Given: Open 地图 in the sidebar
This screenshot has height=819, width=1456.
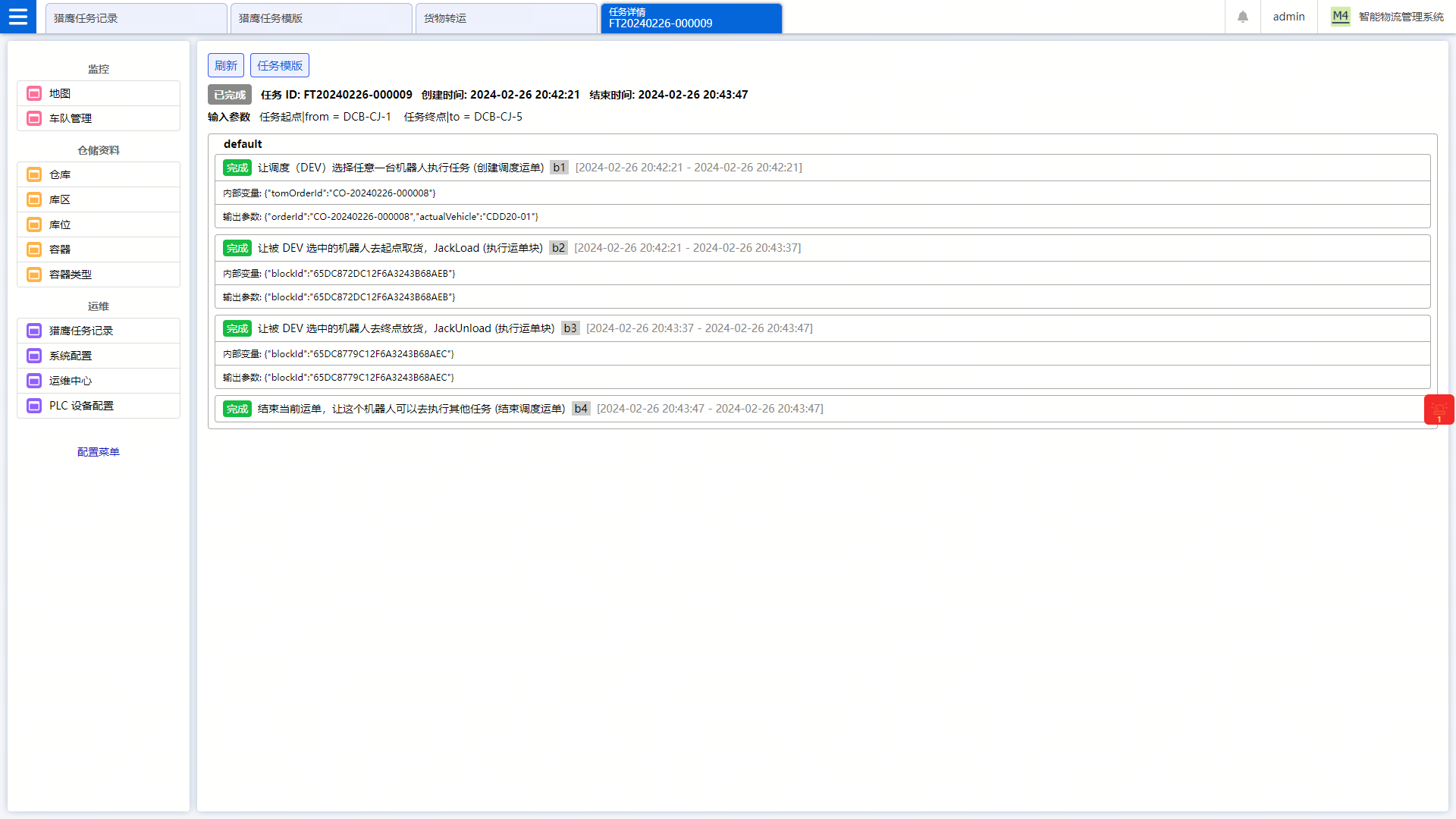Looking at the screenshot, I should [99, 93].
